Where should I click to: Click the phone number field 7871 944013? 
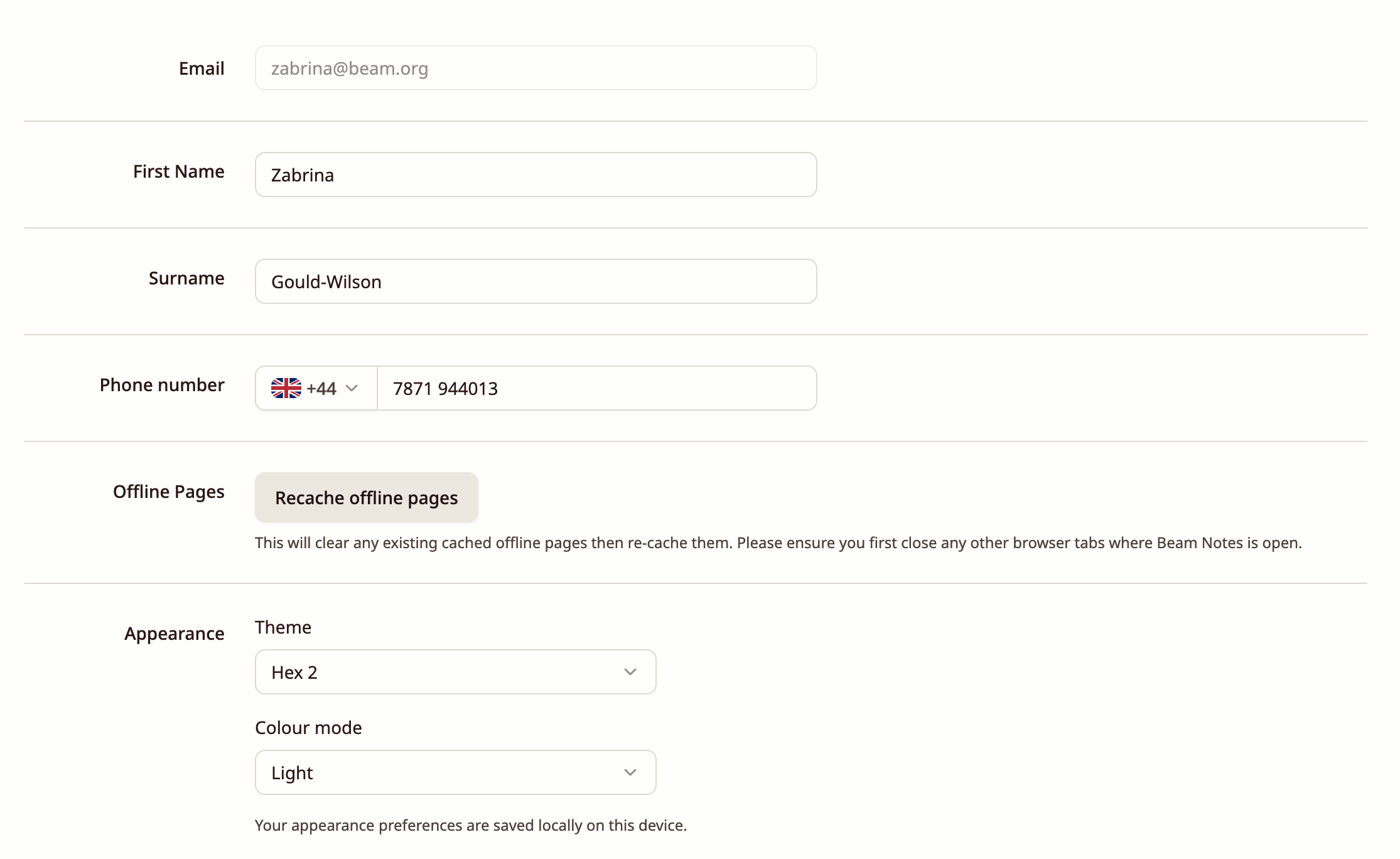pos(597,388)
